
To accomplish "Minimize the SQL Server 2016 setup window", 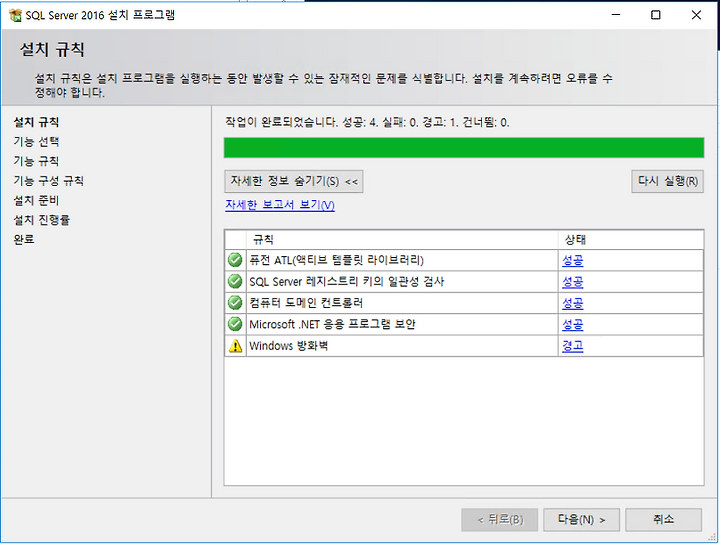I will tap(616, 15).
